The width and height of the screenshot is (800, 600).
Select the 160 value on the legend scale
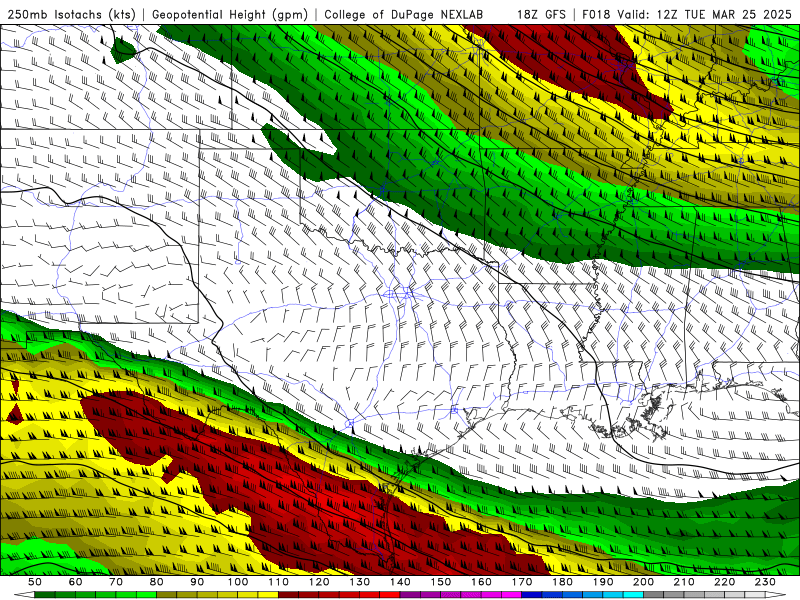[481, 582]
